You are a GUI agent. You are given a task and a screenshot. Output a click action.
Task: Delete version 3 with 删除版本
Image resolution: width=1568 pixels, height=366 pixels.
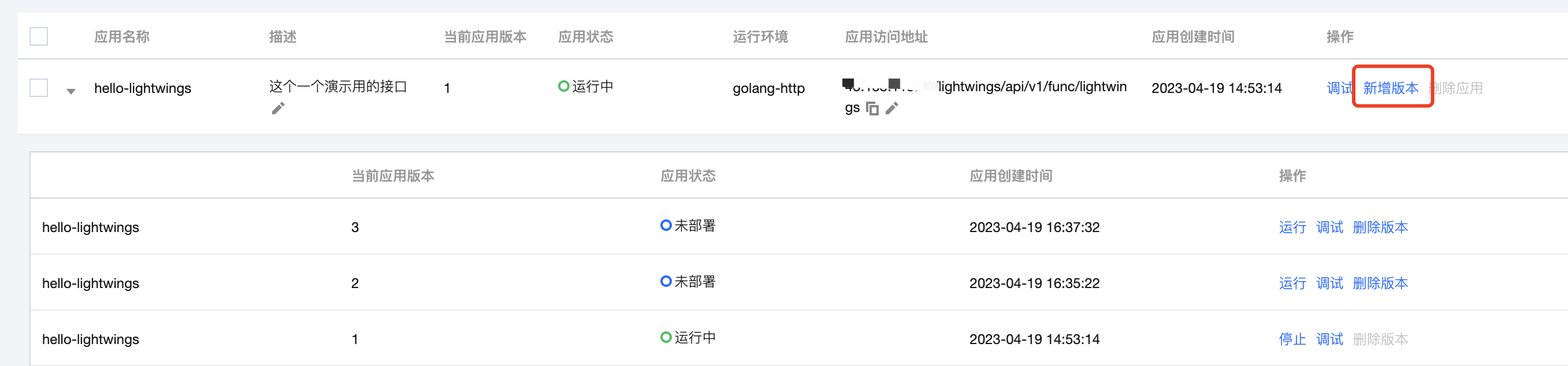pos(1381,227)
